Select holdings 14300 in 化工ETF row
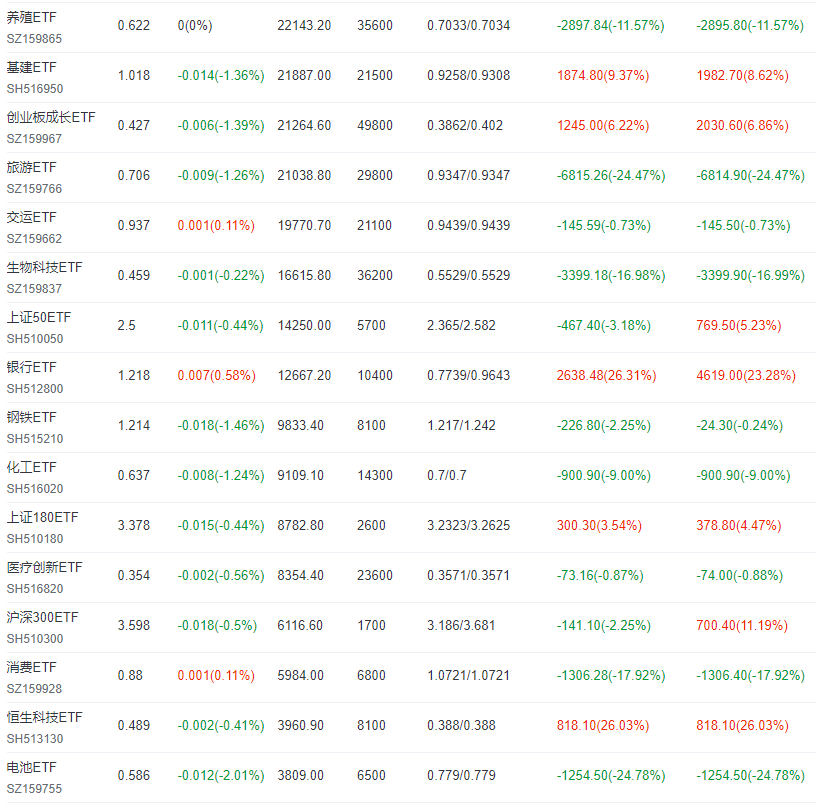The image size is (816, 803). (375, 475)
